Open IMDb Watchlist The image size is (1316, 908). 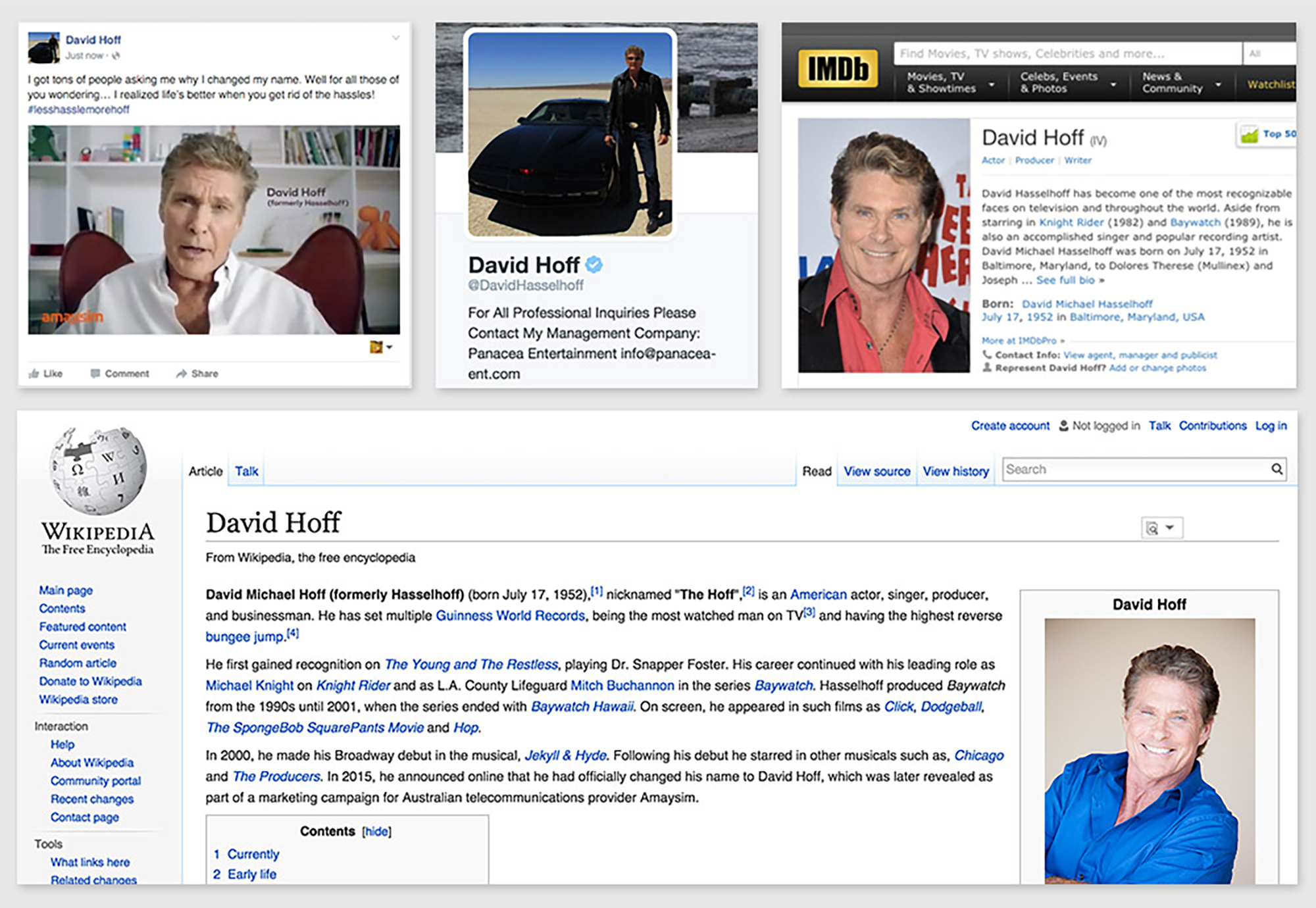pos(1271,84)
